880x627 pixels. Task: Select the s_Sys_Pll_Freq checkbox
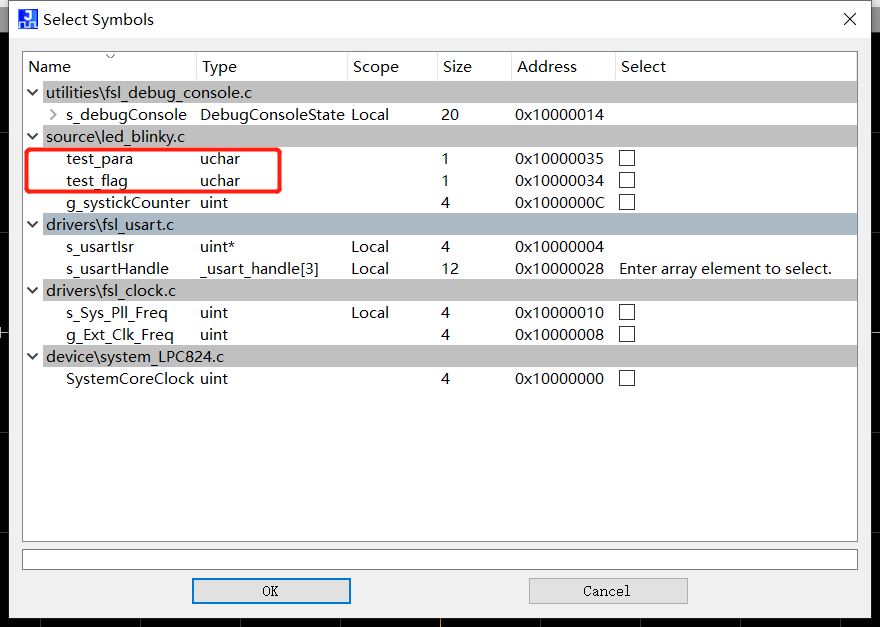tap(627, 312)
